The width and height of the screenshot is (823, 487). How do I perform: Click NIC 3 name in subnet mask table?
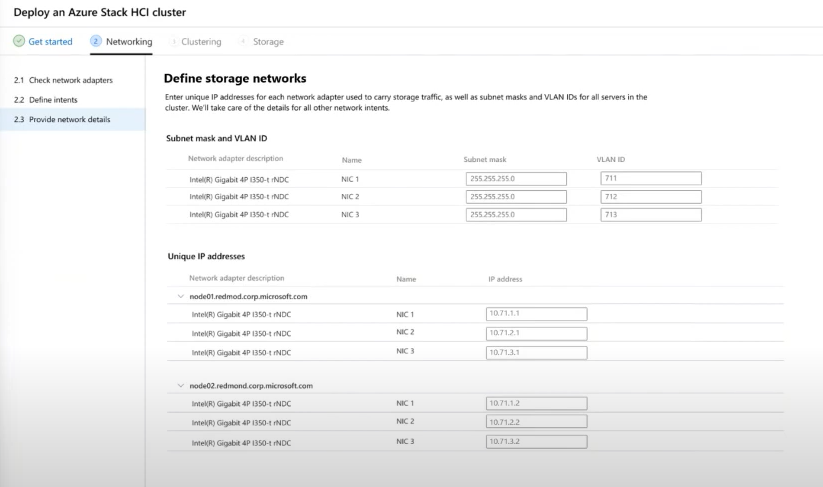pyautogui.click(x=350, y=215)
